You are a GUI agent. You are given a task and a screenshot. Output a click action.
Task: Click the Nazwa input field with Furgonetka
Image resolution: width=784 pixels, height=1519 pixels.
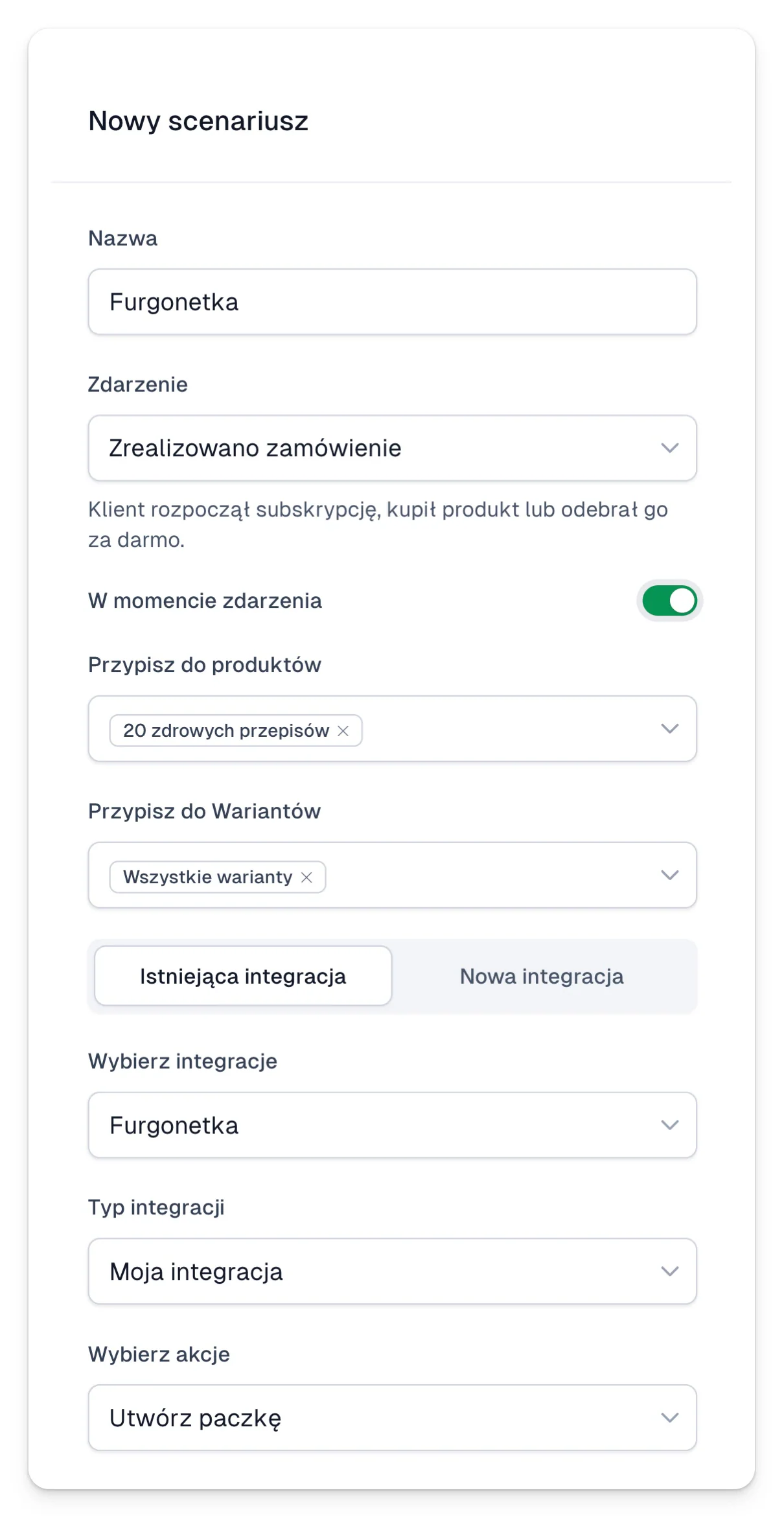point(393,302)
